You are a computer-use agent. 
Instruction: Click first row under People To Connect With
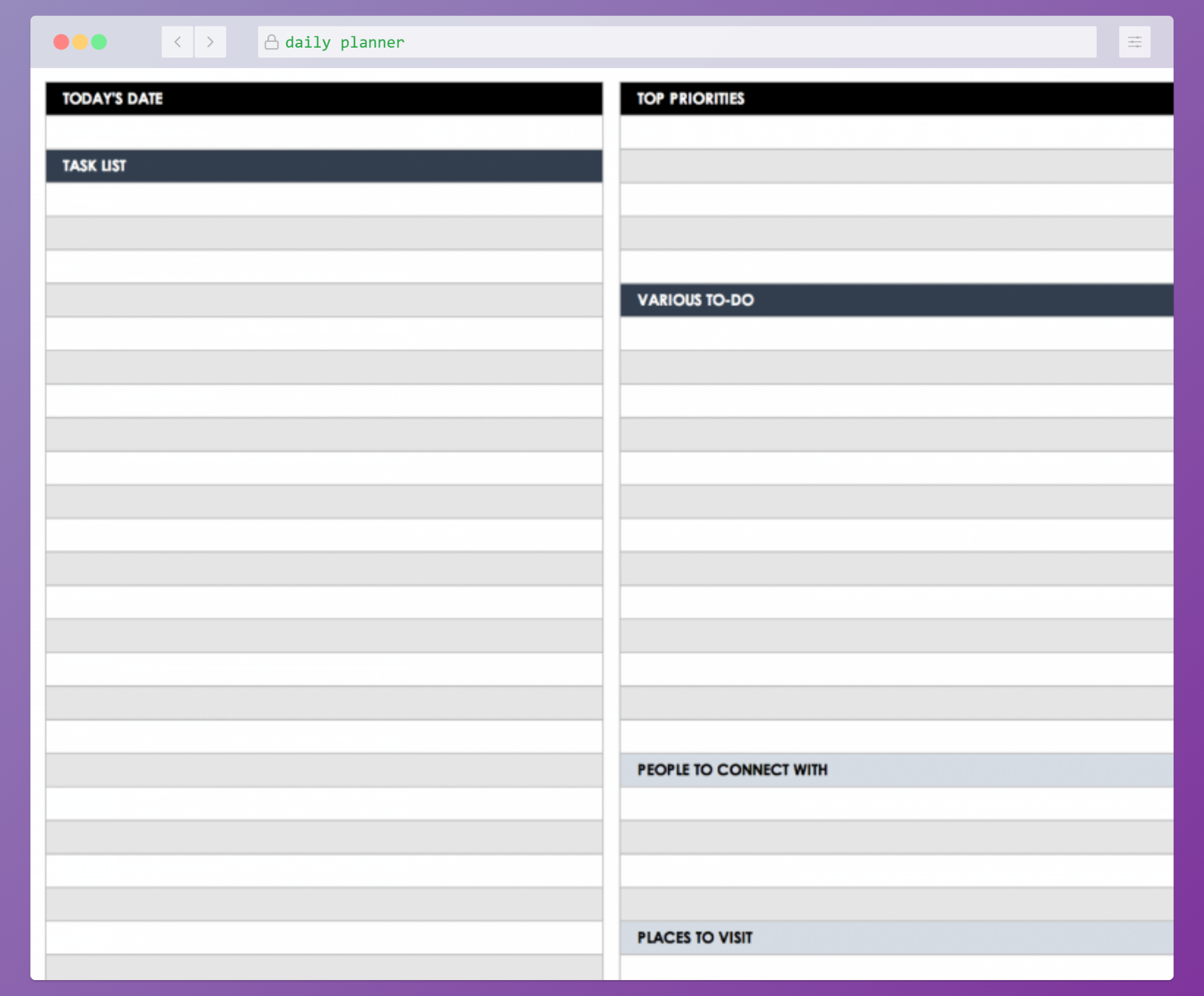coord(896,804)
